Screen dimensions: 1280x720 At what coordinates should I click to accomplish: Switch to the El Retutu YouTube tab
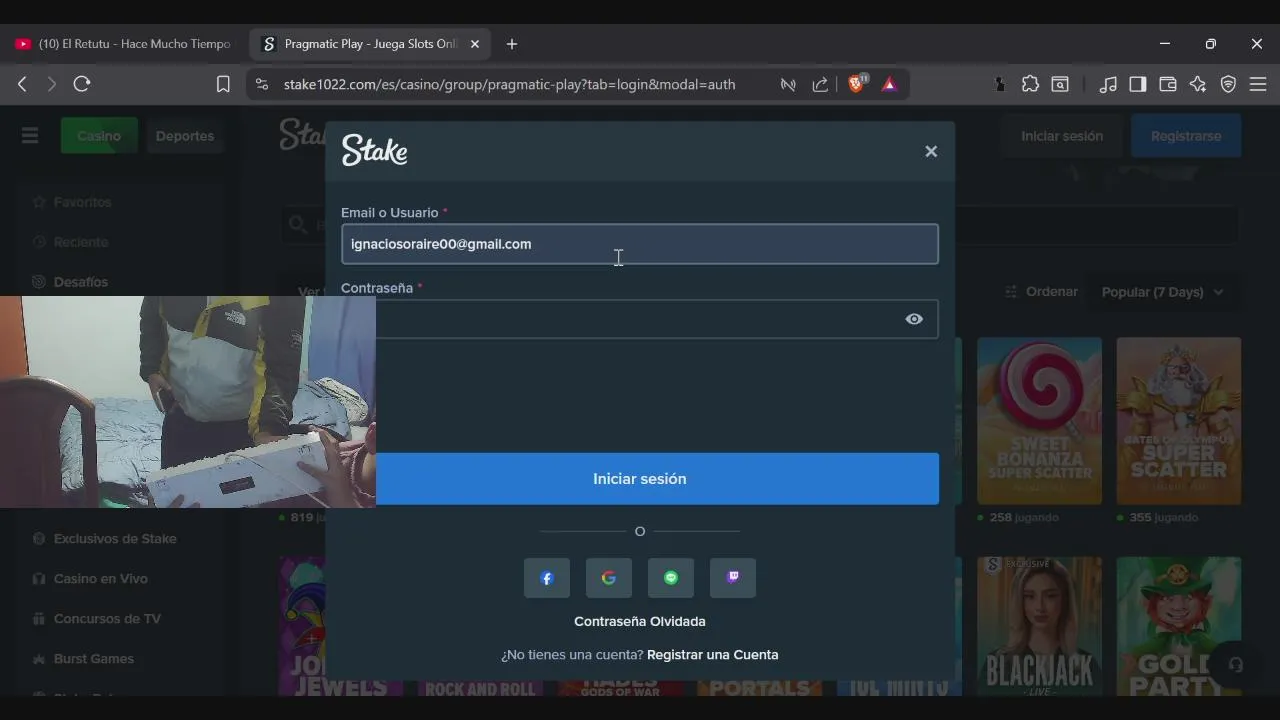(124, 44)
